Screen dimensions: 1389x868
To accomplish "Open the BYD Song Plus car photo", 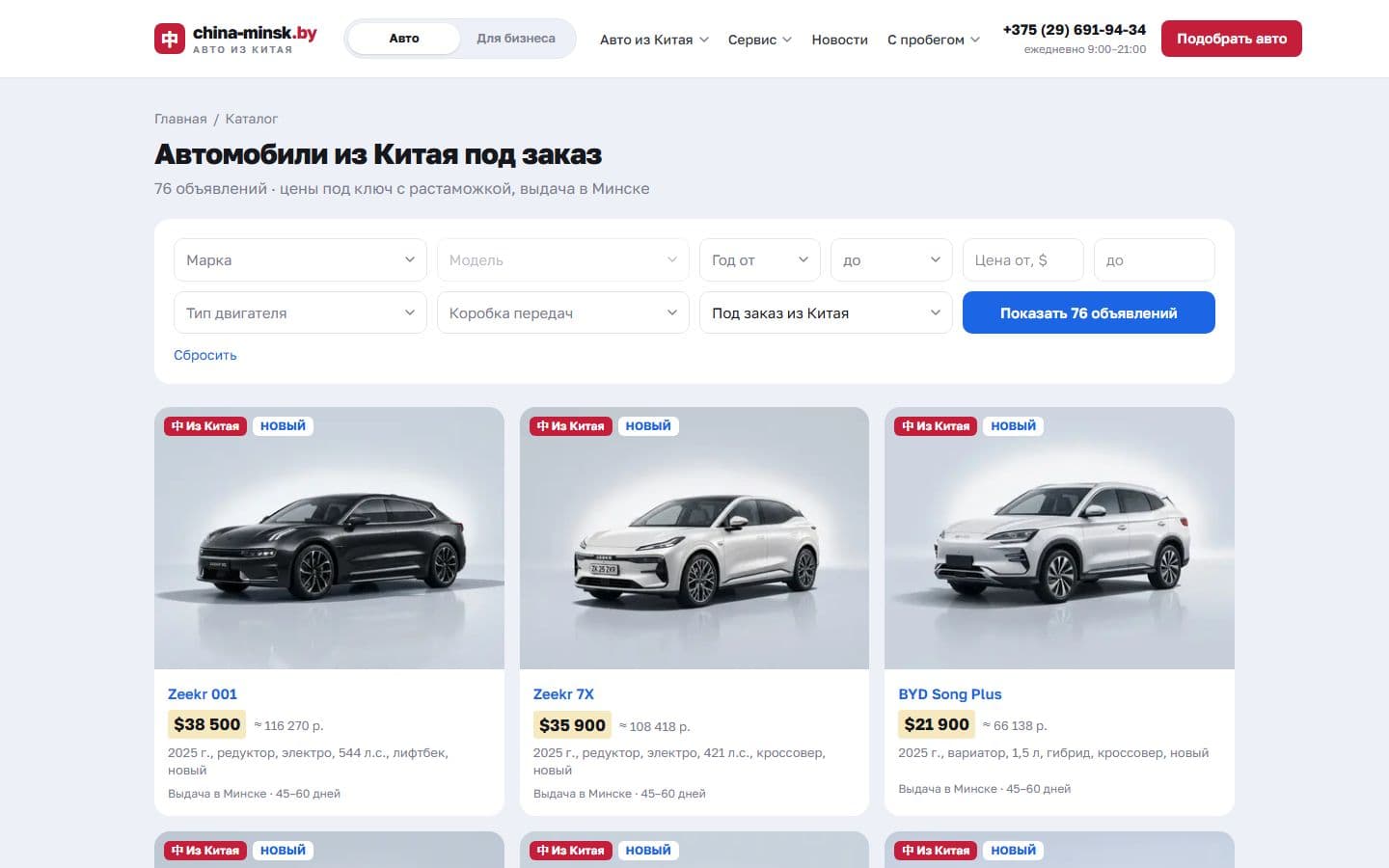I will pyautogui.click(x=1059, y=538).
